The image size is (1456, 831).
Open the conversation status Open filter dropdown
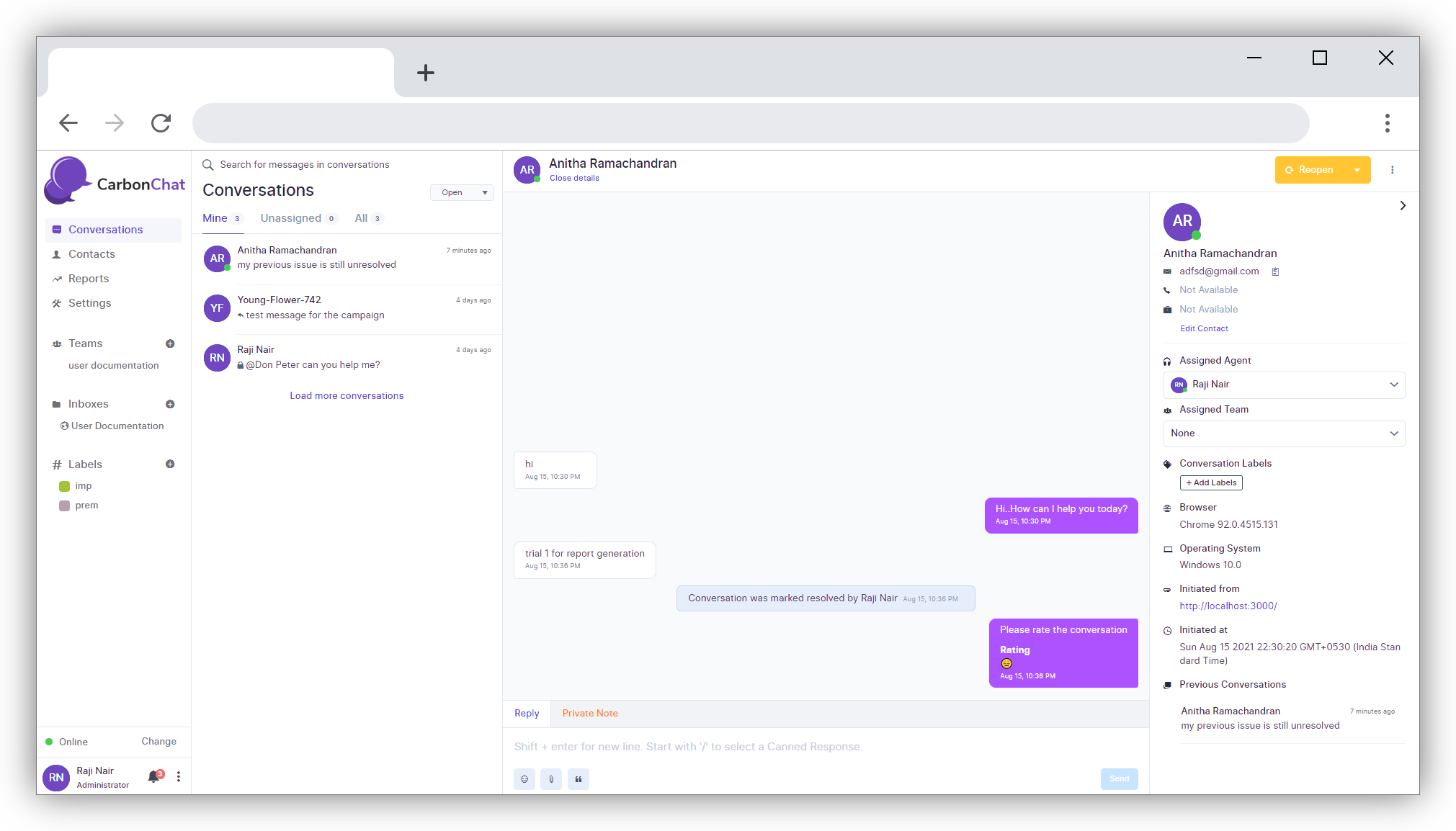[462, 192]
